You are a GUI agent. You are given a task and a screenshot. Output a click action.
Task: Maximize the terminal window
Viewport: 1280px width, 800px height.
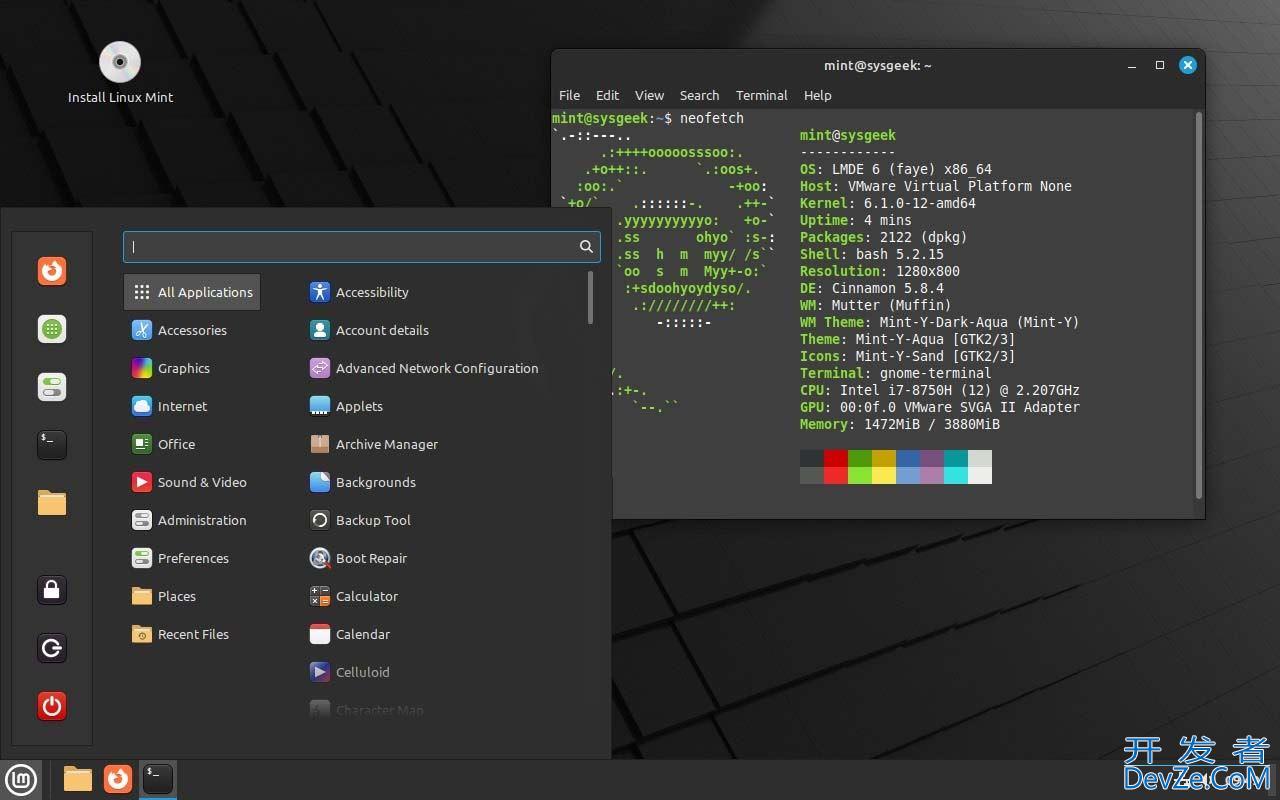(1160, 65)
